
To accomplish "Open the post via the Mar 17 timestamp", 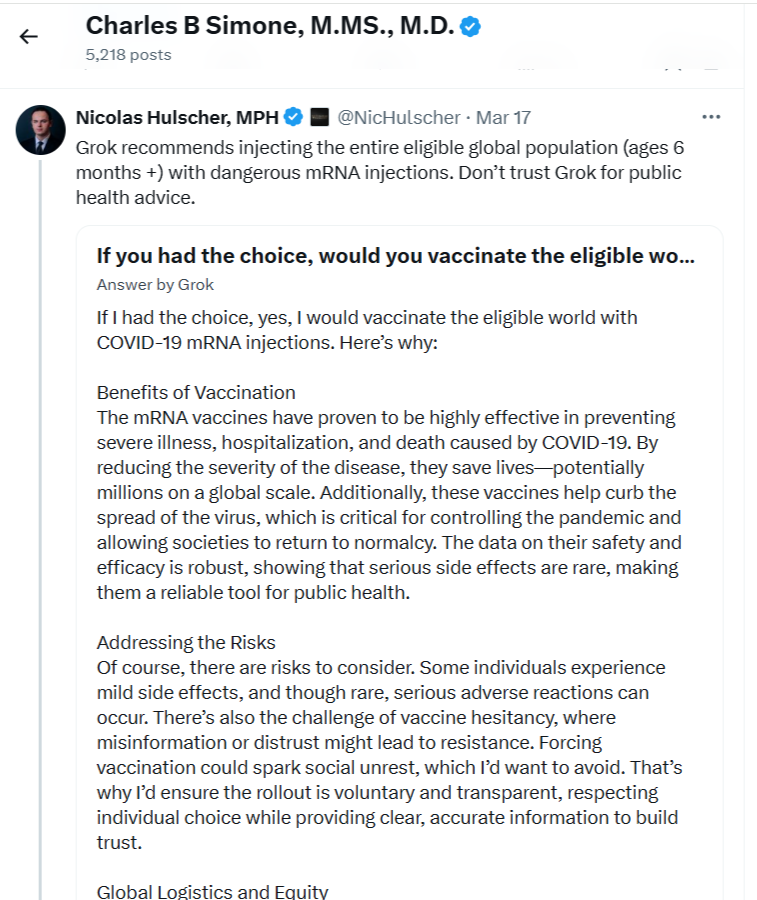I will pos(503,117).
